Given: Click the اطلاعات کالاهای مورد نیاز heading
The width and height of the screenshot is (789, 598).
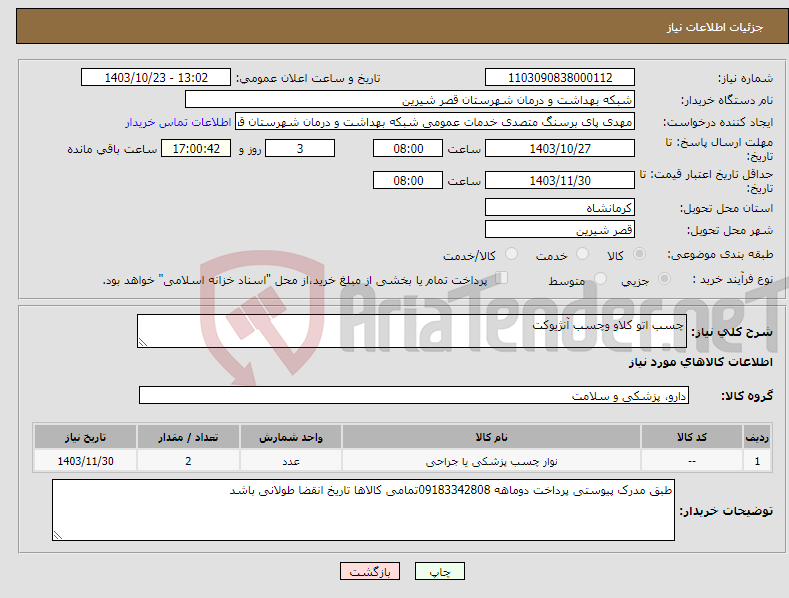Looking at the screenshot, I should tap(700, 362).
